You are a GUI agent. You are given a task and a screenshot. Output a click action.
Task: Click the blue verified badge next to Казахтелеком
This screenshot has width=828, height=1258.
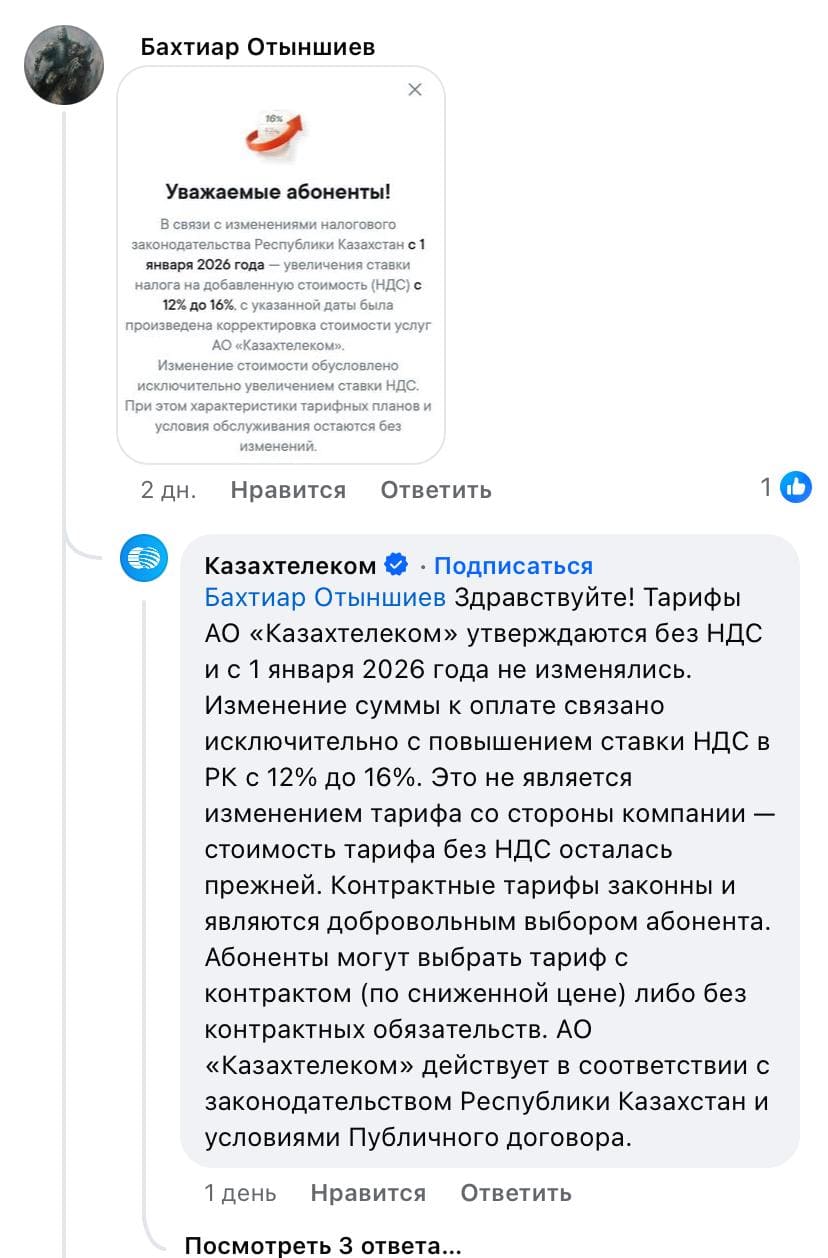pyautogui.click(x=396, y=565)
